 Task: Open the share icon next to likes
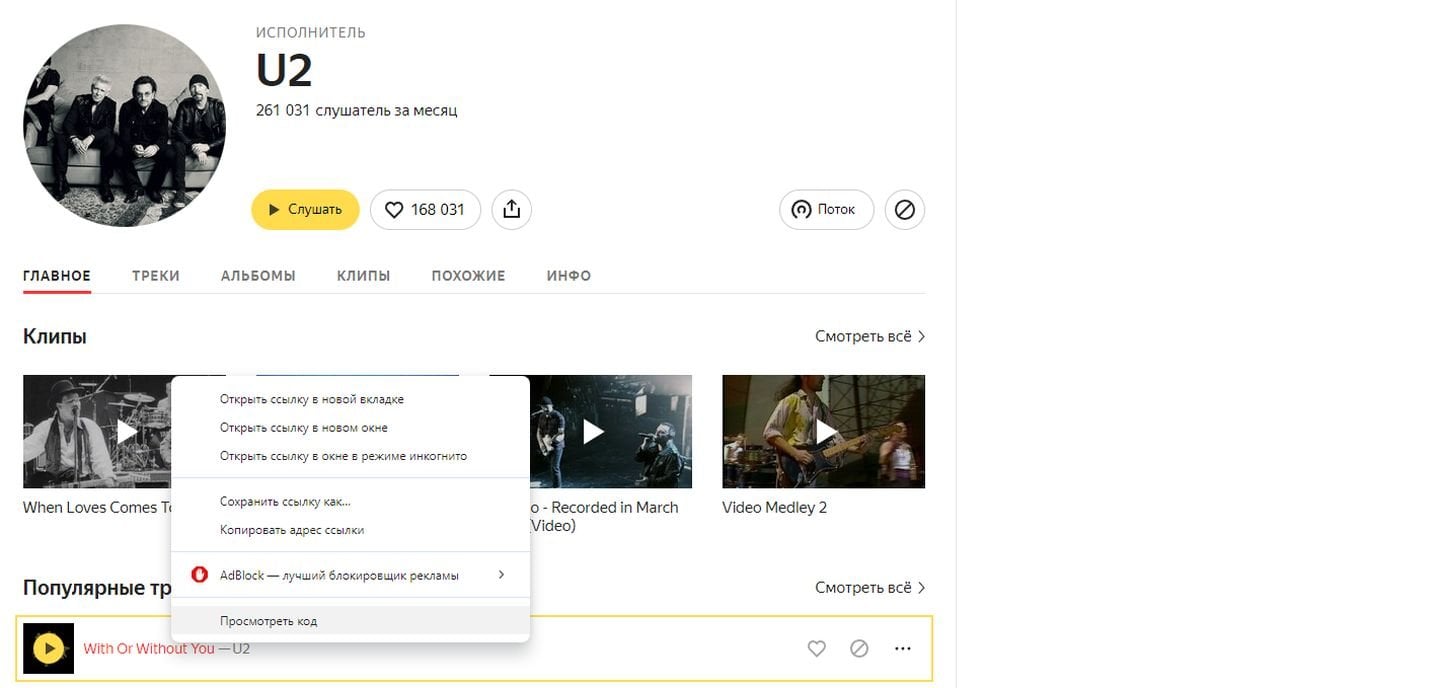pos(512,210)
